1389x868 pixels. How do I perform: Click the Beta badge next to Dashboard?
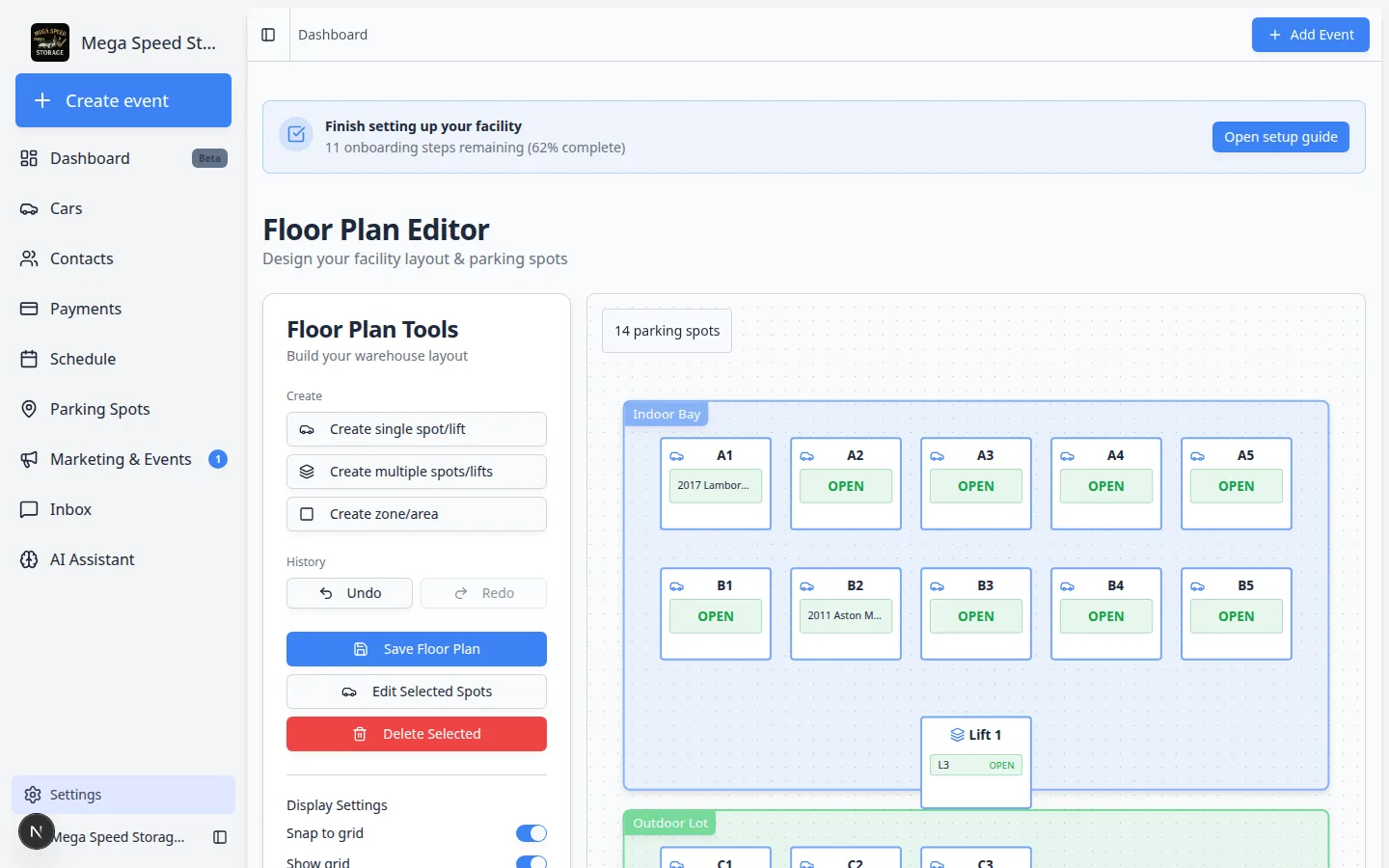pyautogui.click(x=209, y=158)
